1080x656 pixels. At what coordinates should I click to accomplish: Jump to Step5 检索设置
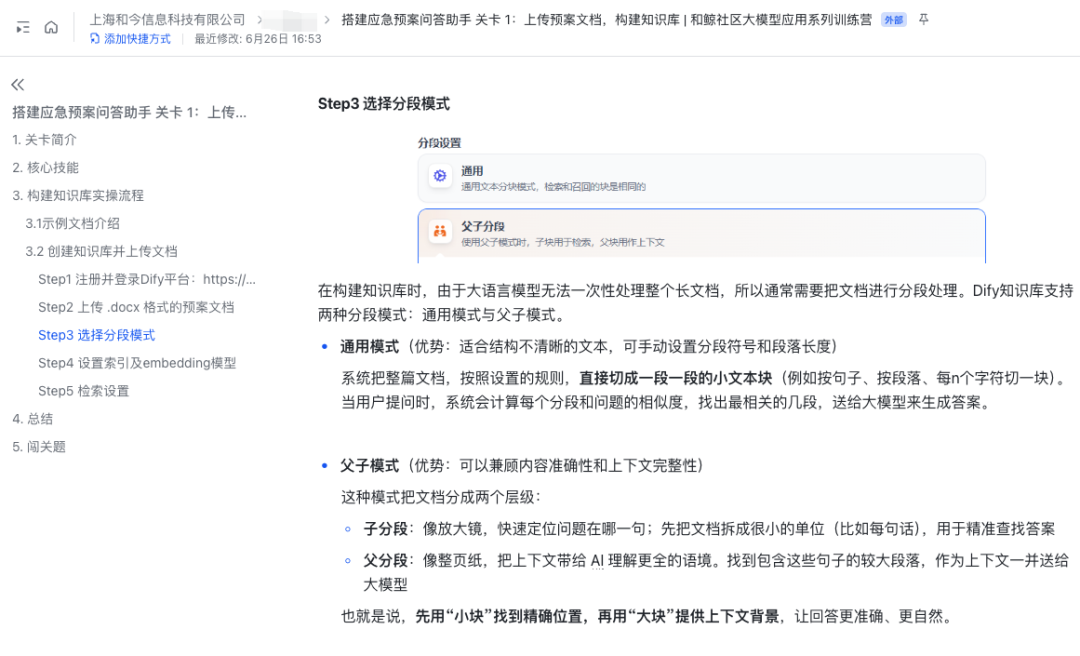(83, 391)
